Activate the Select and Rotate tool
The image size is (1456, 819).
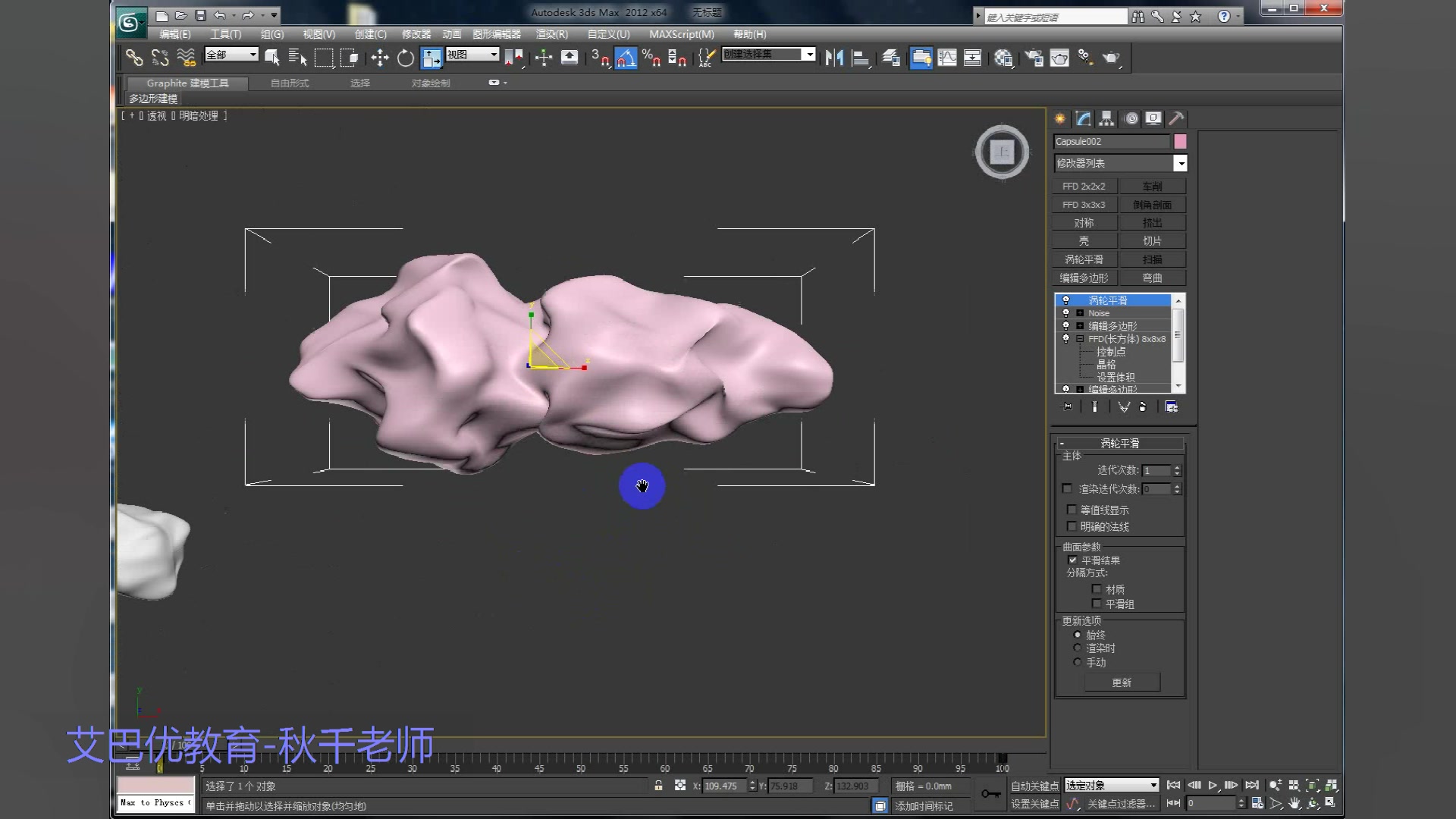[x=406, y=58]
